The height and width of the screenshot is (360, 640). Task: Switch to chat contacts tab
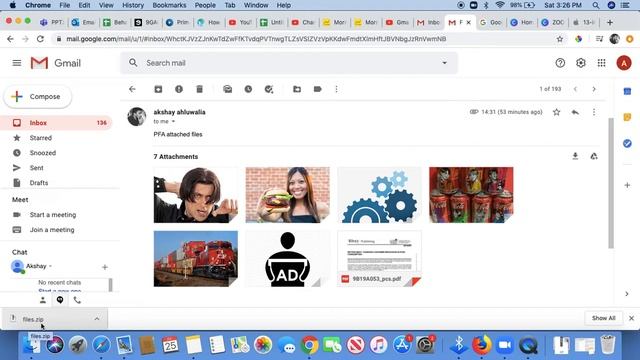click(x=43, y=300)
